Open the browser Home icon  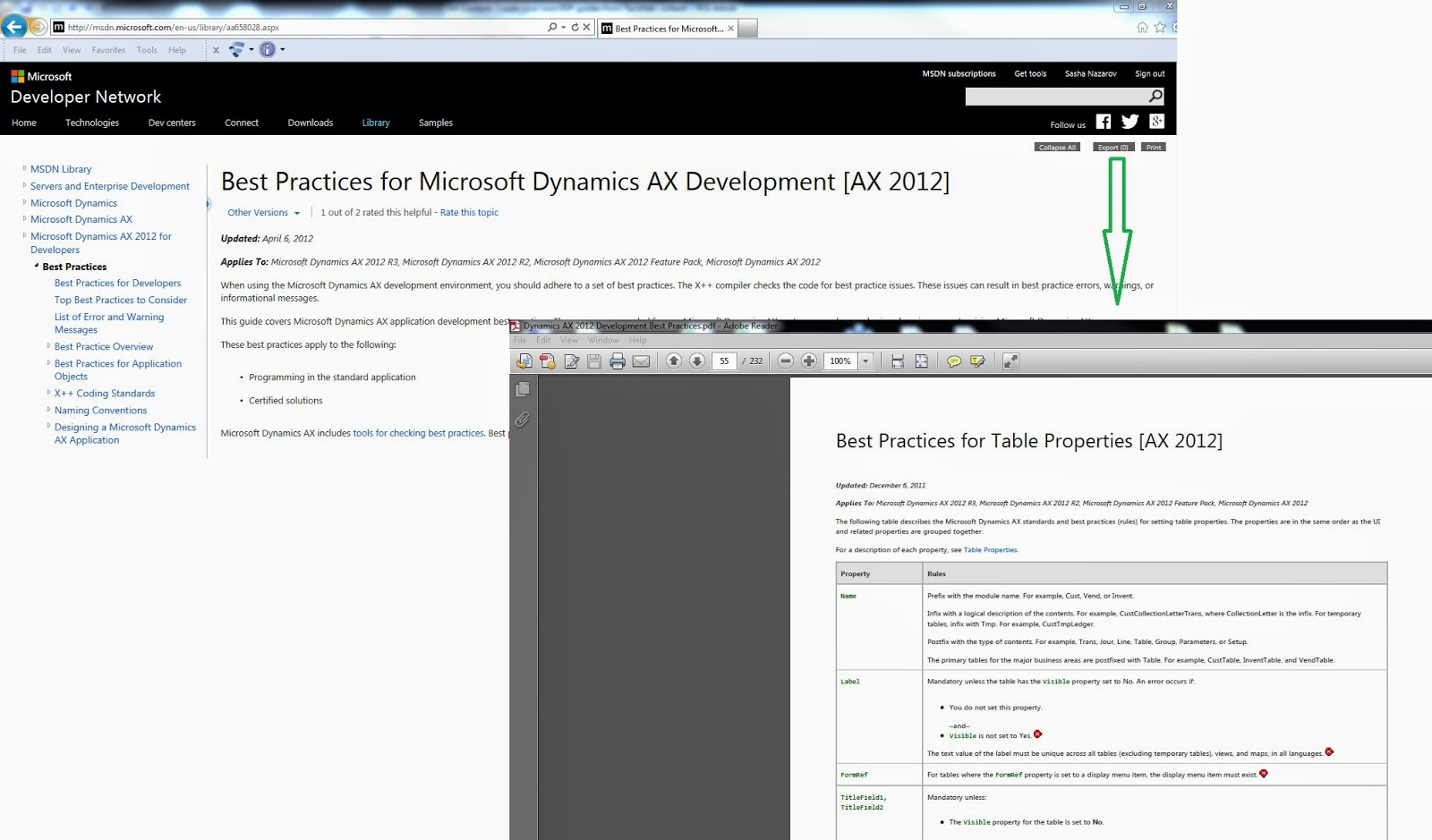(x=1142, y=27)
